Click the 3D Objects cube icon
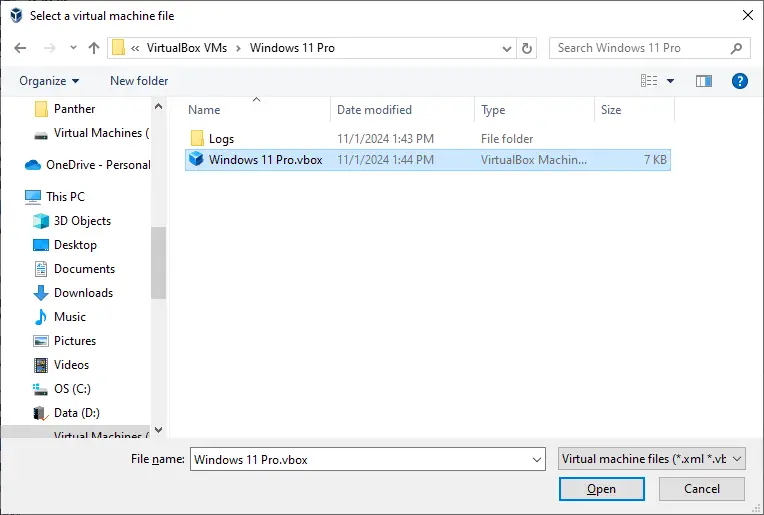Screen dimensions: 764x515 (41, 221)
